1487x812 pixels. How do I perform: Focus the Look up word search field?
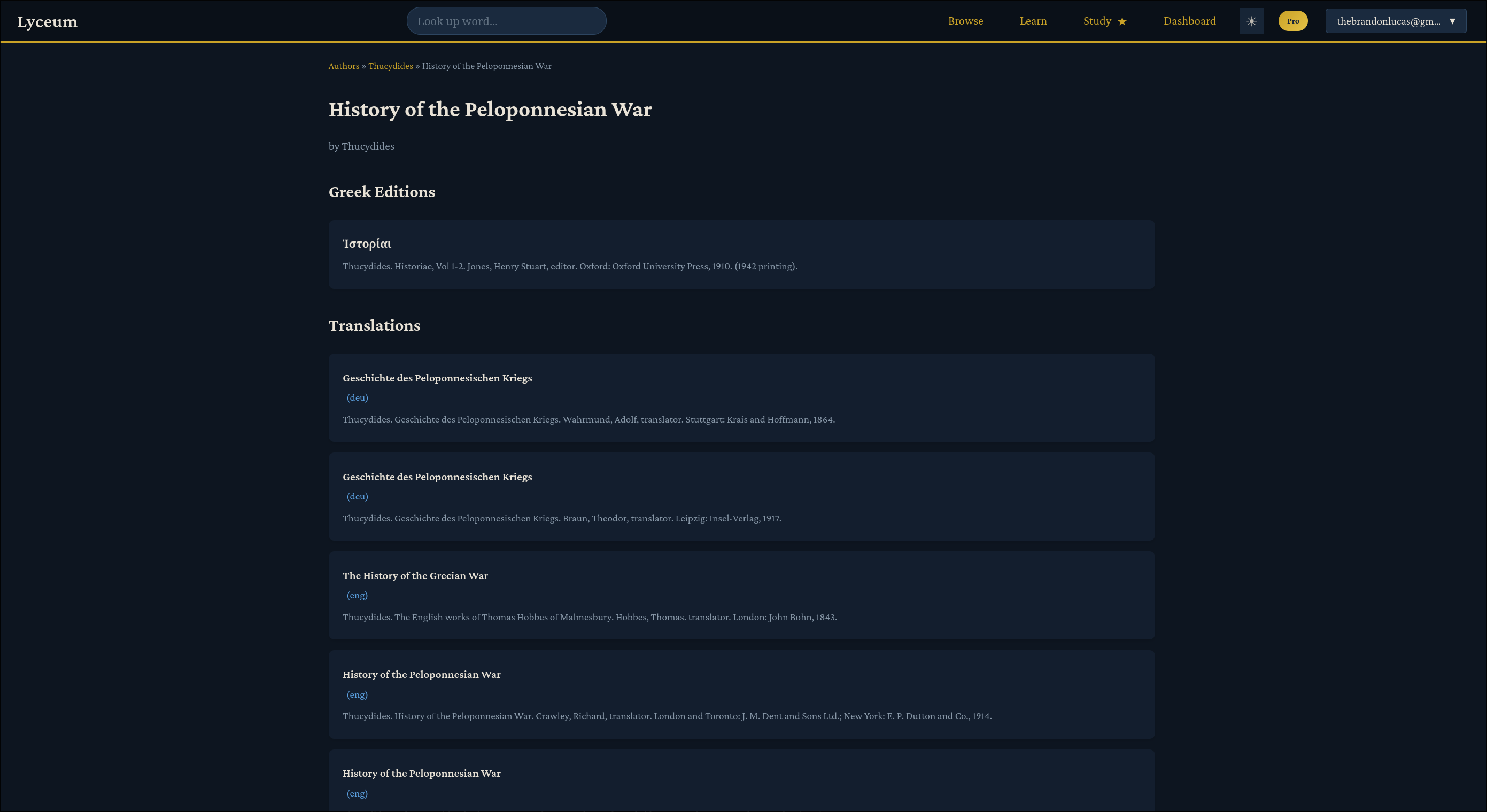(506, 21)
